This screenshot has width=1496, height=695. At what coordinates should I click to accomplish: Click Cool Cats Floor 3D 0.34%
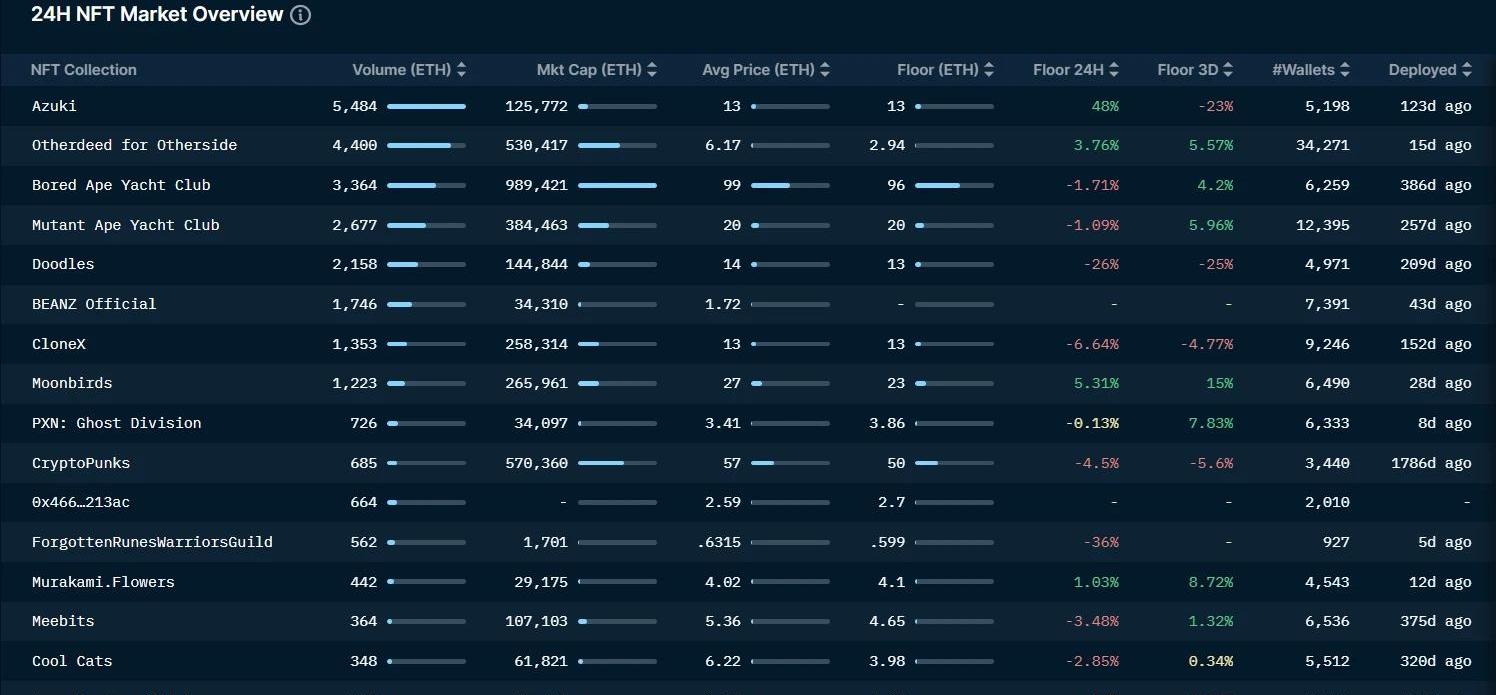pos(1210,661)
